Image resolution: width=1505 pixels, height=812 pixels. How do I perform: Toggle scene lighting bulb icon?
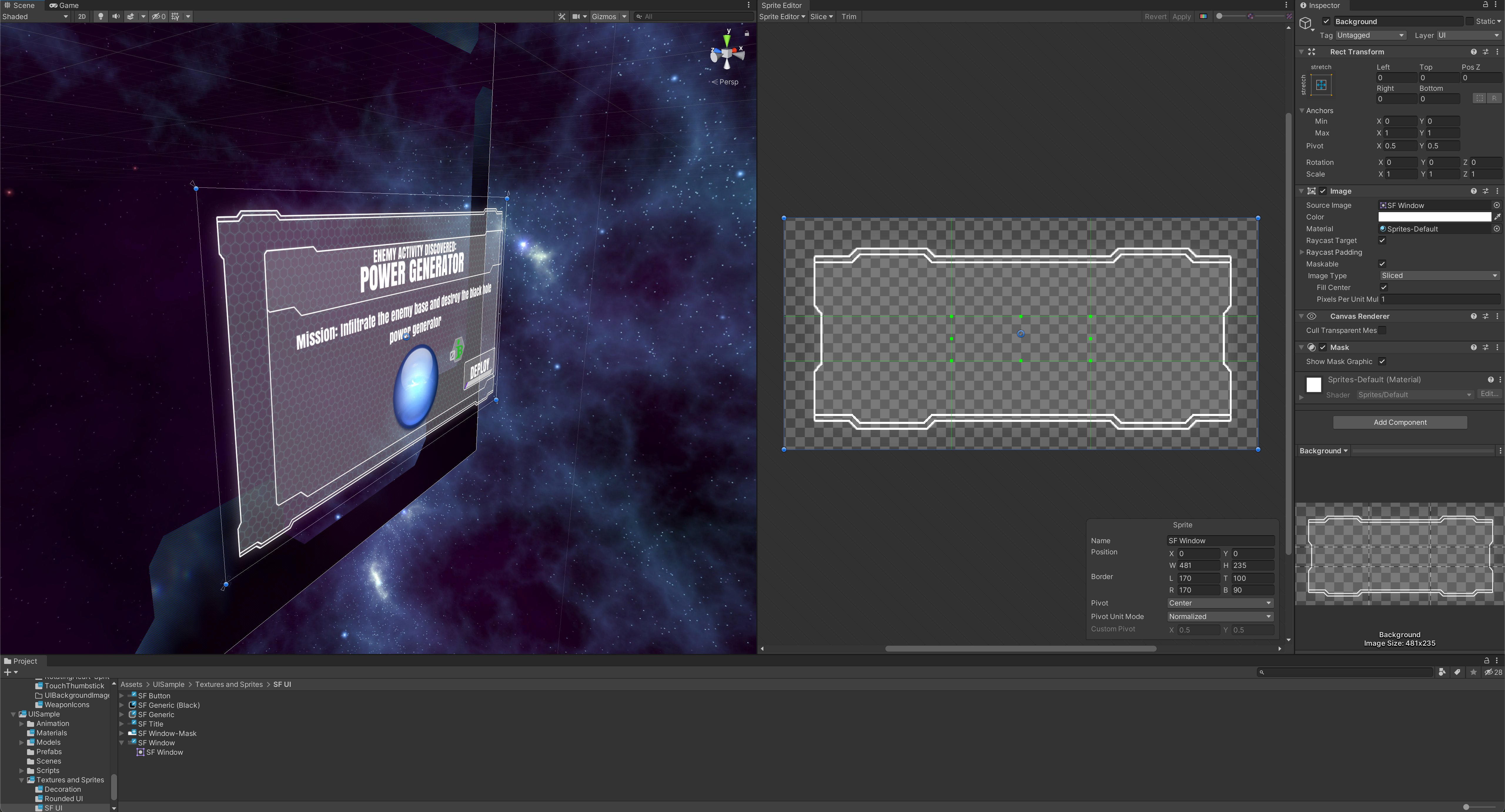pos(101,16)
